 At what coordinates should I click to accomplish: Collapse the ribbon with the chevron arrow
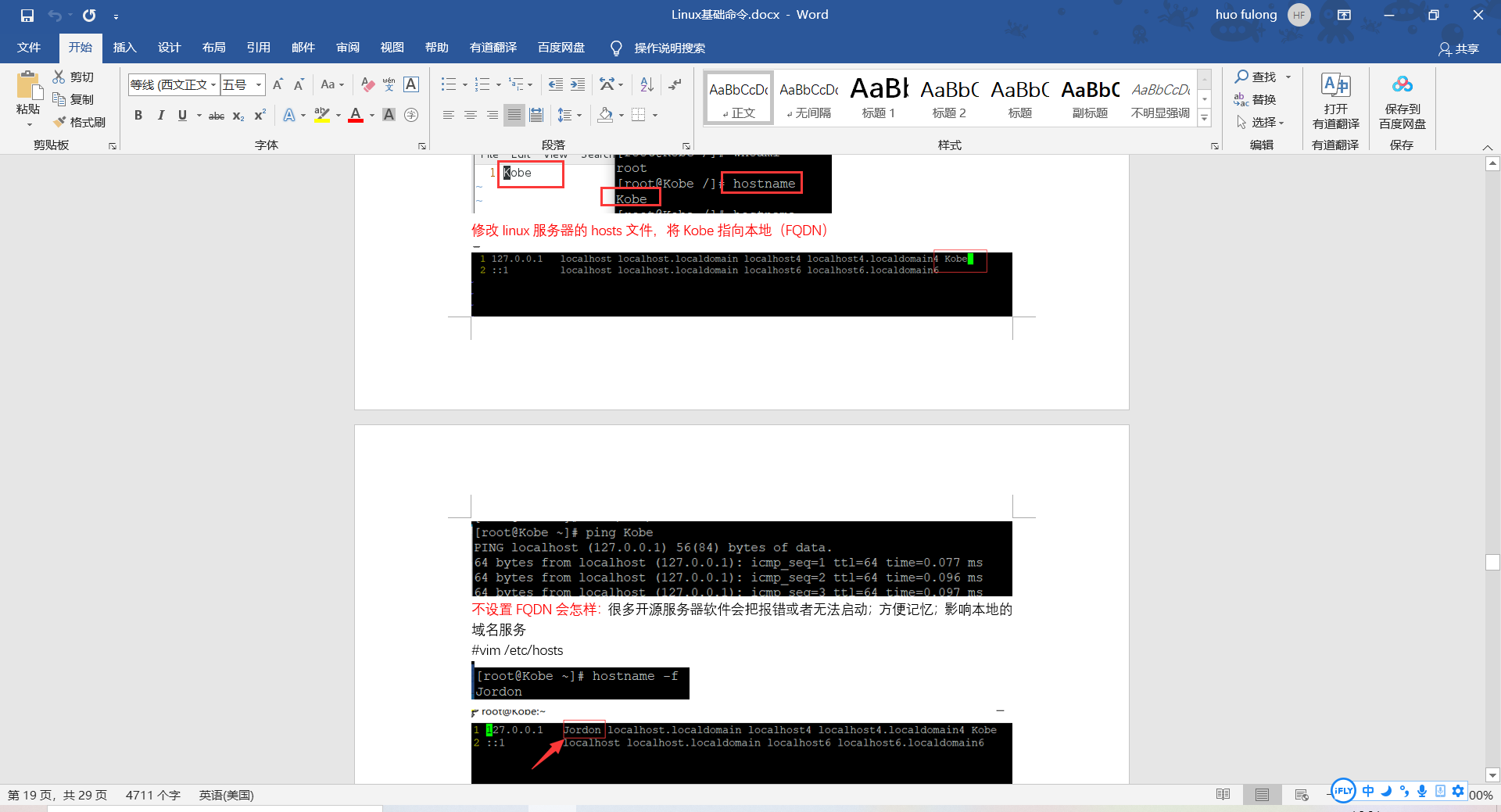[1488, 147]
